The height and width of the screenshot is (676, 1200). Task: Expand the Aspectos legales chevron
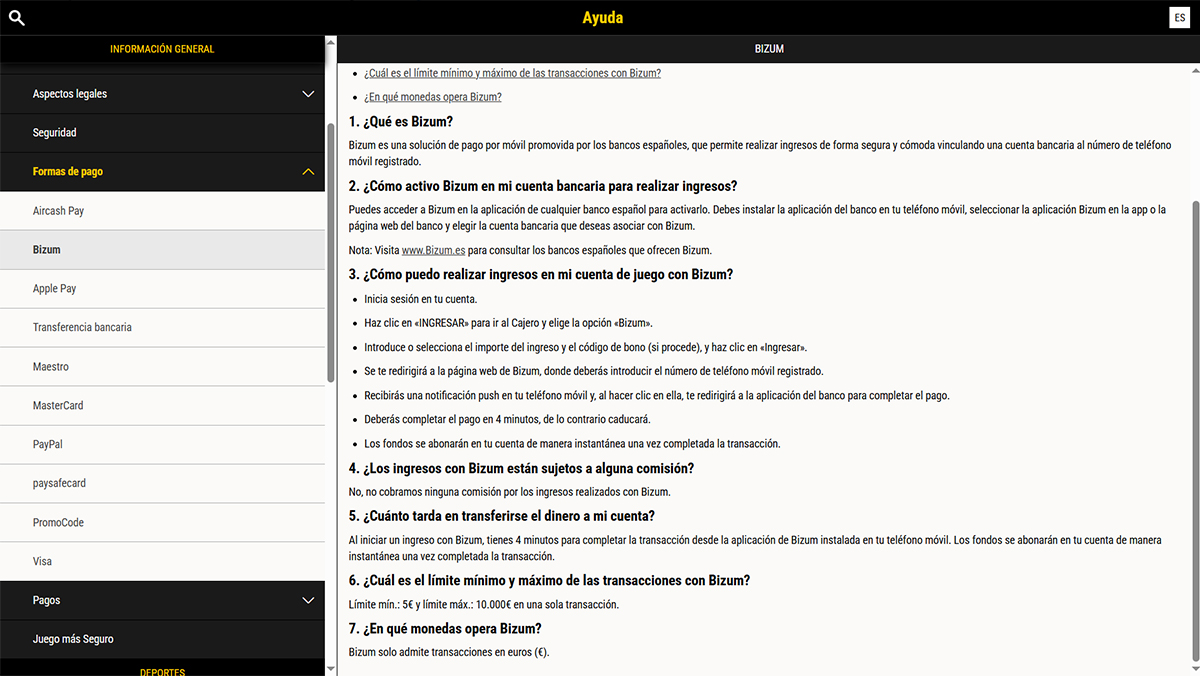point(308,94)
